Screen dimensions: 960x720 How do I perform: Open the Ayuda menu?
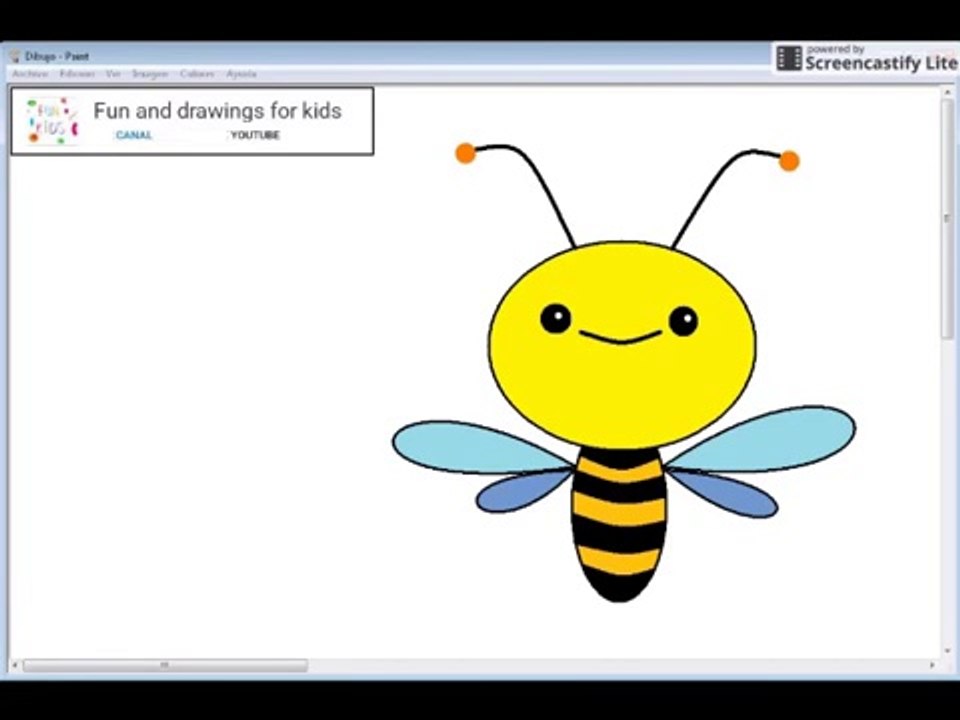coord(241,73)
